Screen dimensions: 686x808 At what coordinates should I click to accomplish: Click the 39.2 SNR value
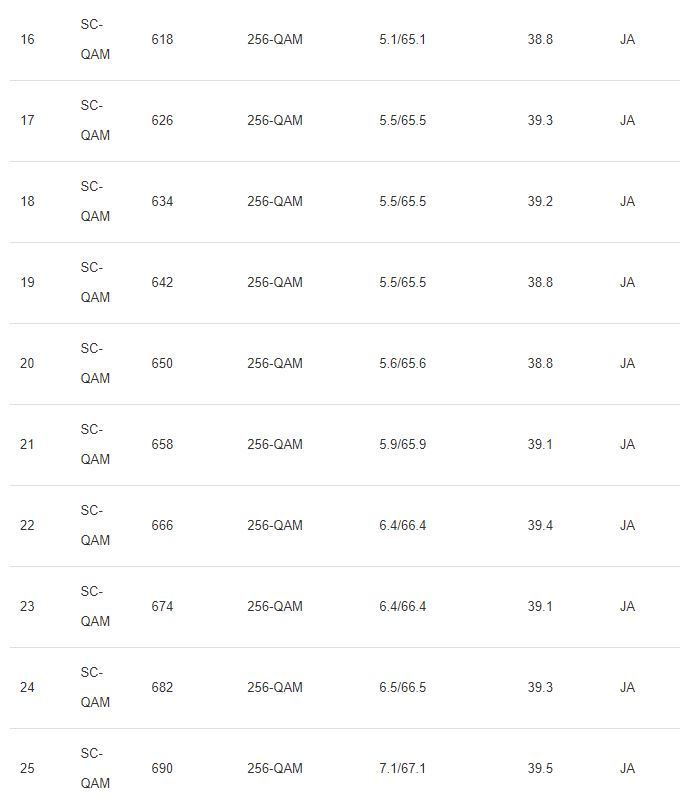coord(540,202)
